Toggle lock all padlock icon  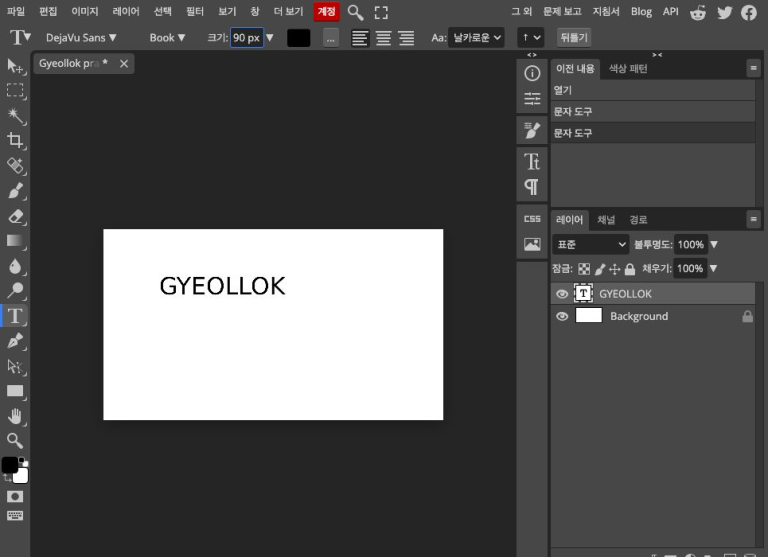tap(630, 268)
